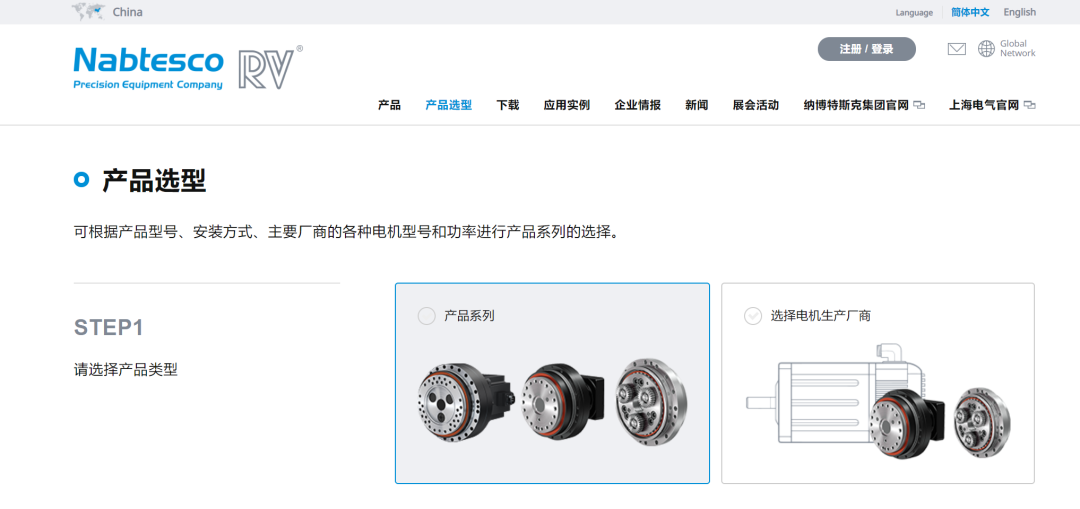Viewport: 1080px width, 509px height.
Task: Open the Global Network globe icon
Action: click(x=986, y=48)
